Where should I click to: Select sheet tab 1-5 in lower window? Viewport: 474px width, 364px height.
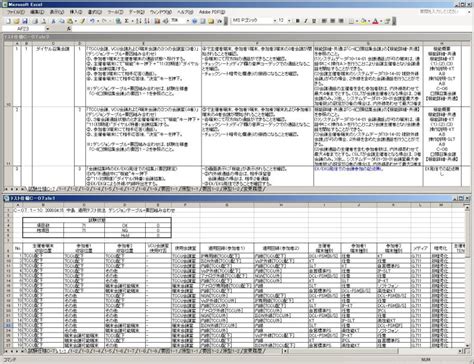pos(108,351)
